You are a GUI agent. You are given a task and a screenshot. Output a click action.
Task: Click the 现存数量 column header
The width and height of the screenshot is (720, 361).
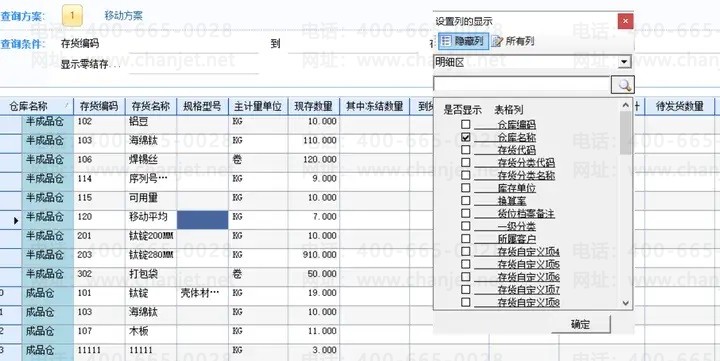[314, 107]
